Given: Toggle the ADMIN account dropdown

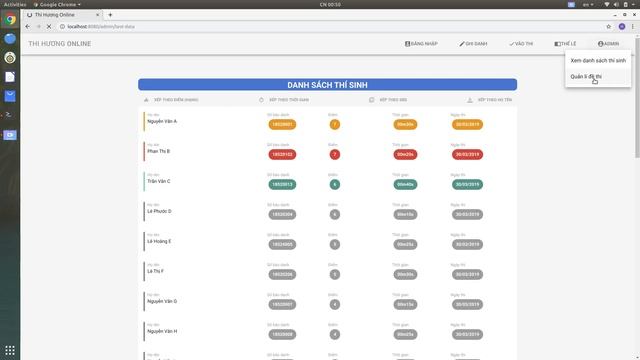Looking at the screenshot, I should pyautogui.click(x=608, y=44).
